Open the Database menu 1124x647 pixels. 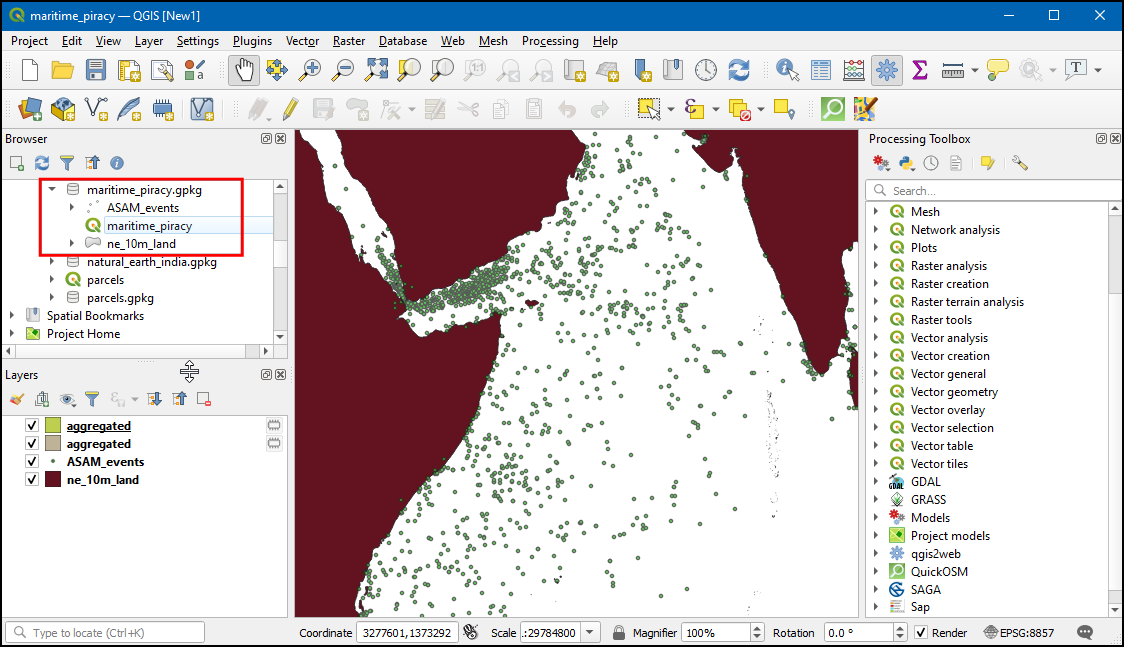click(403, 41)
